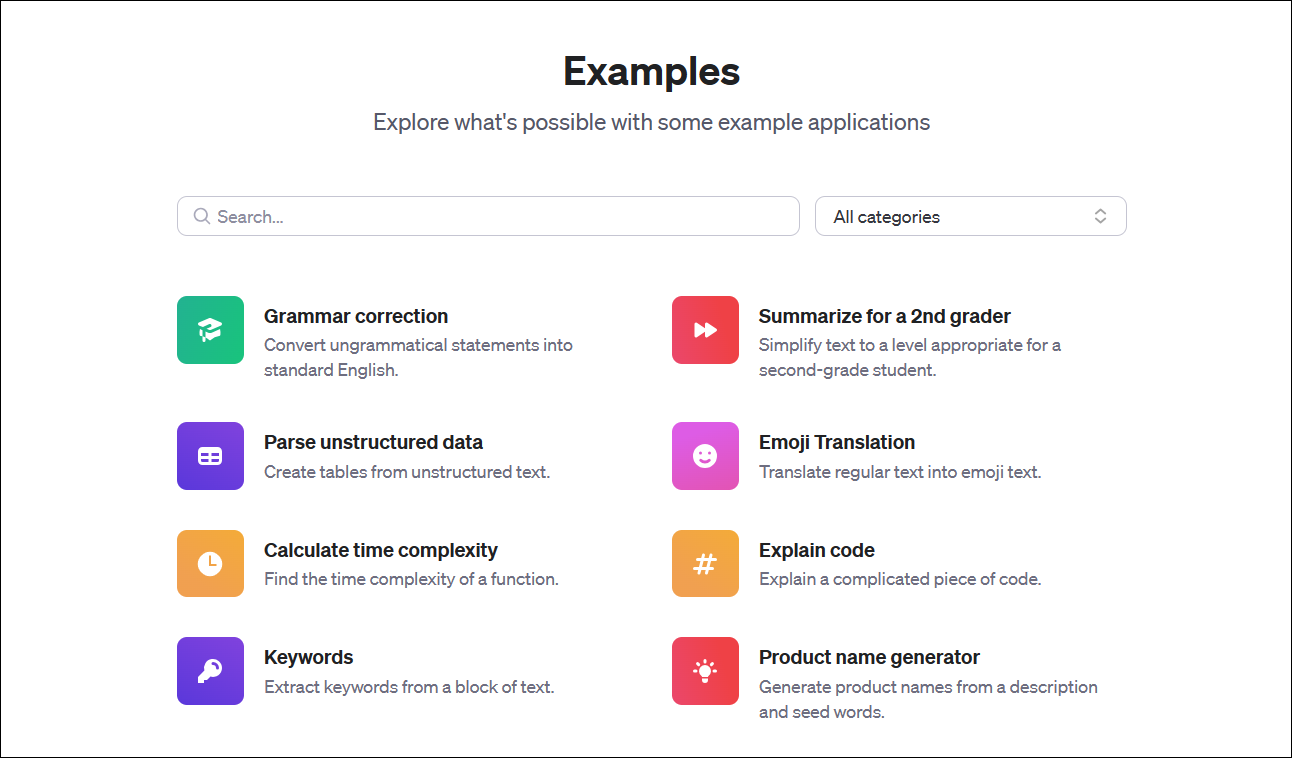This screenshot has width=1292, height=758.
Task: Click the red fast-forward Summarize icon
Action: [705, 330]
